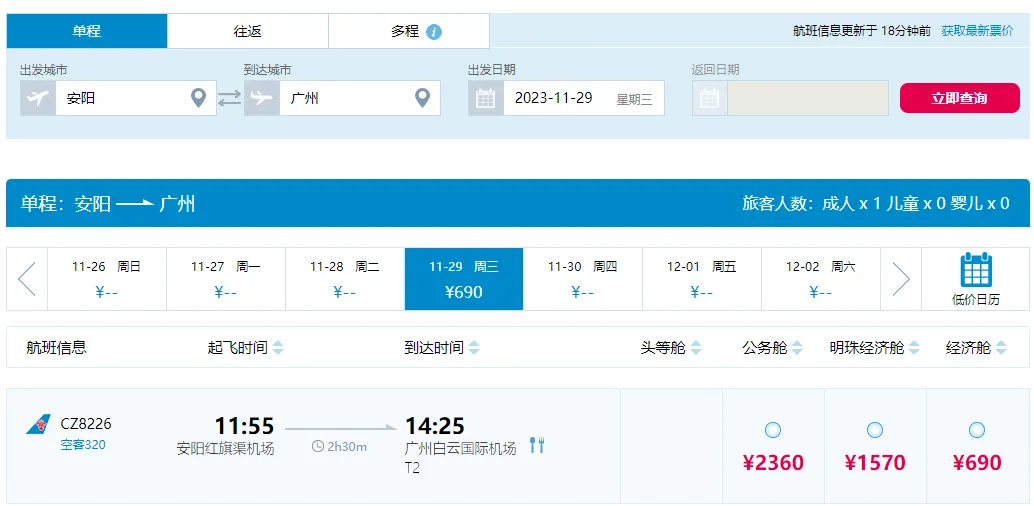This screenshot has width=1034, height=506.
Task: Click the 航班信息 column header
Action: 57,348
